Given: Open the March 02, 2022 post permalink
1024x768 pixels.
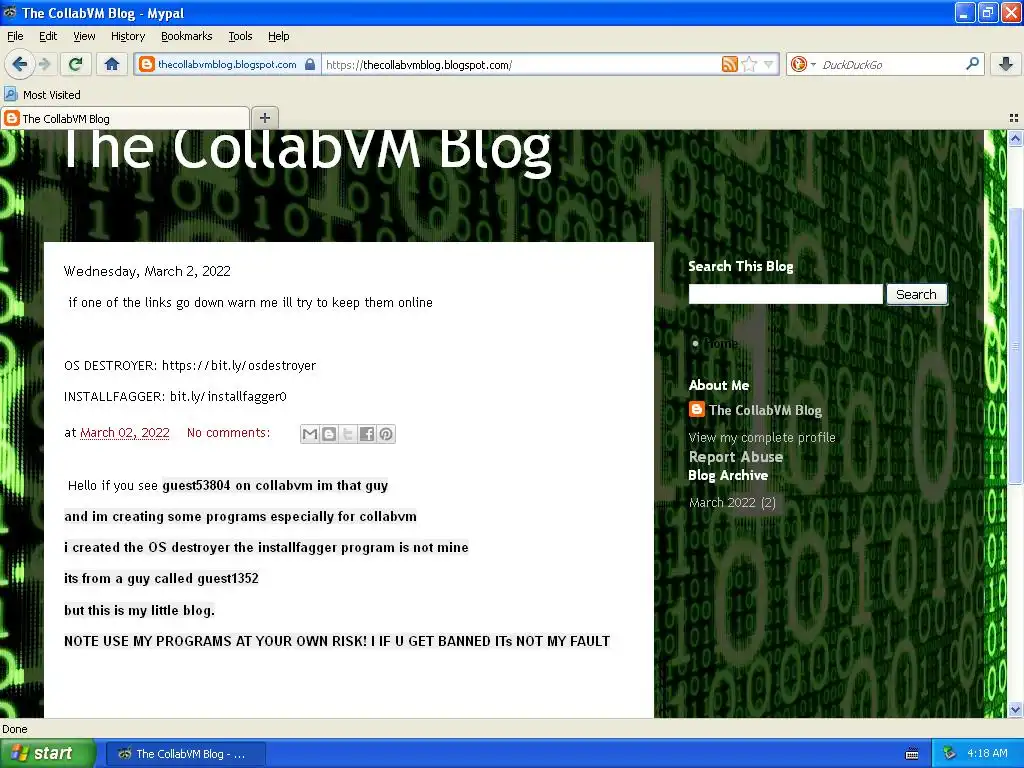Looking at the screenshot, I should coord(125,432).
